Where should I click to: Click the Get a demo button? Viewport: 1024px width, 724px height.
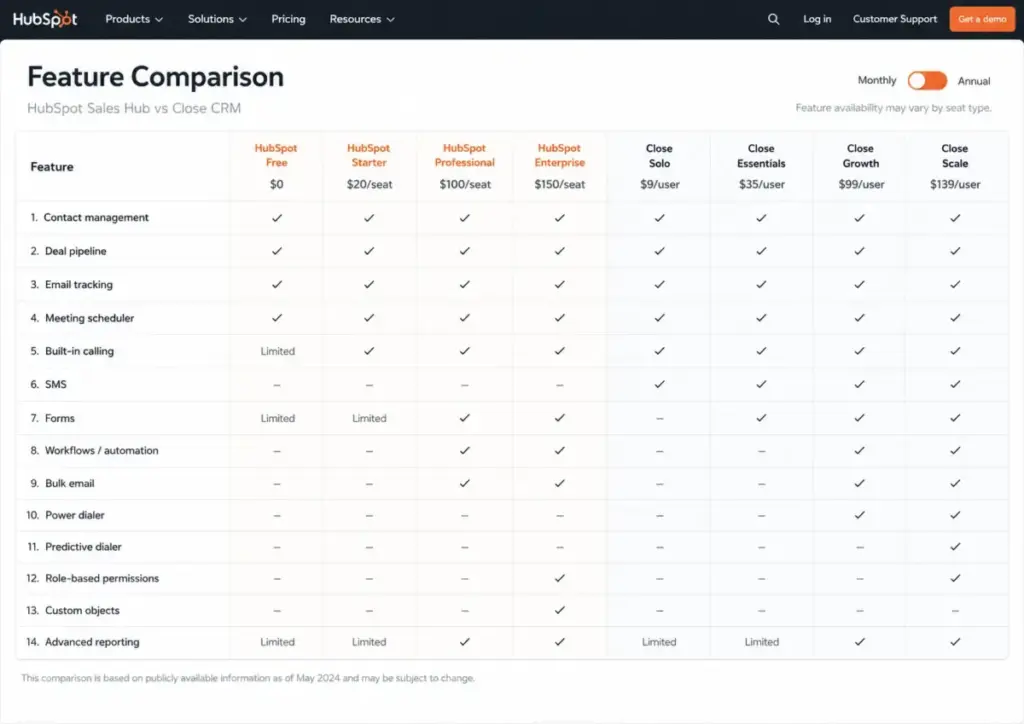click(x=982, y=19)
